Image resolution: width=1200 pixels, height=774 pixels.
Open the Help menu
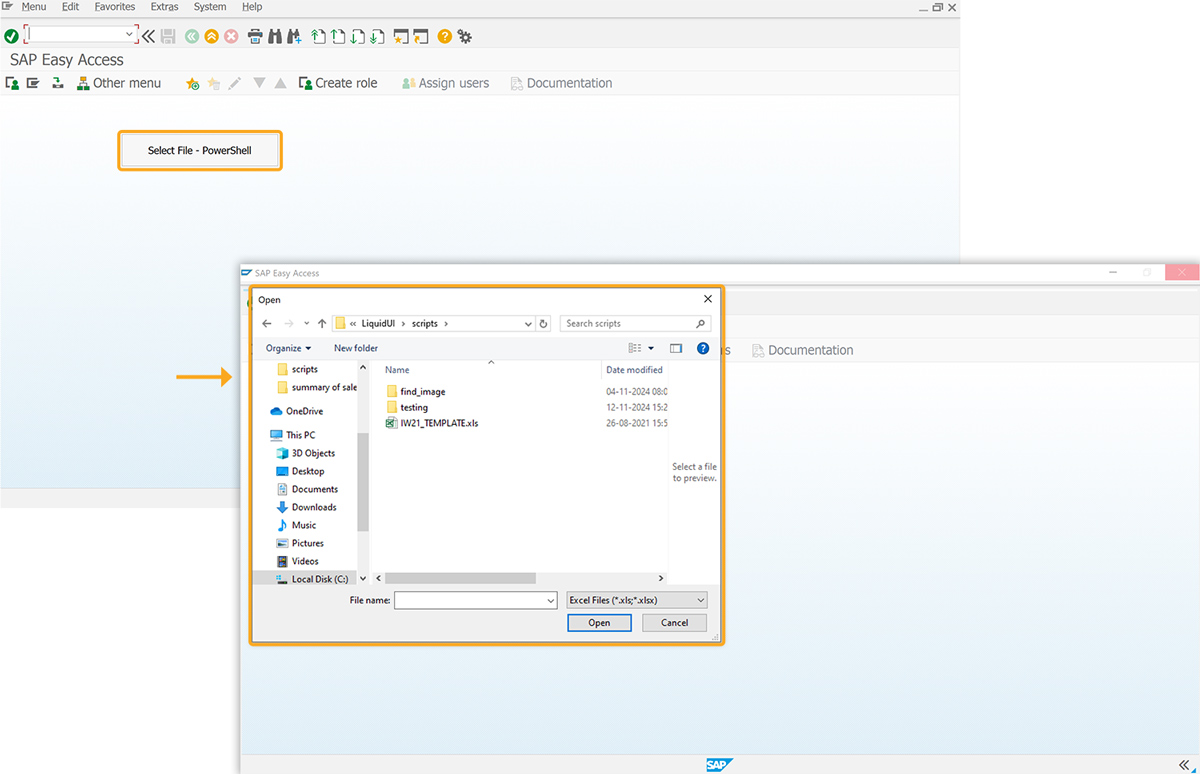click(252, 7)
